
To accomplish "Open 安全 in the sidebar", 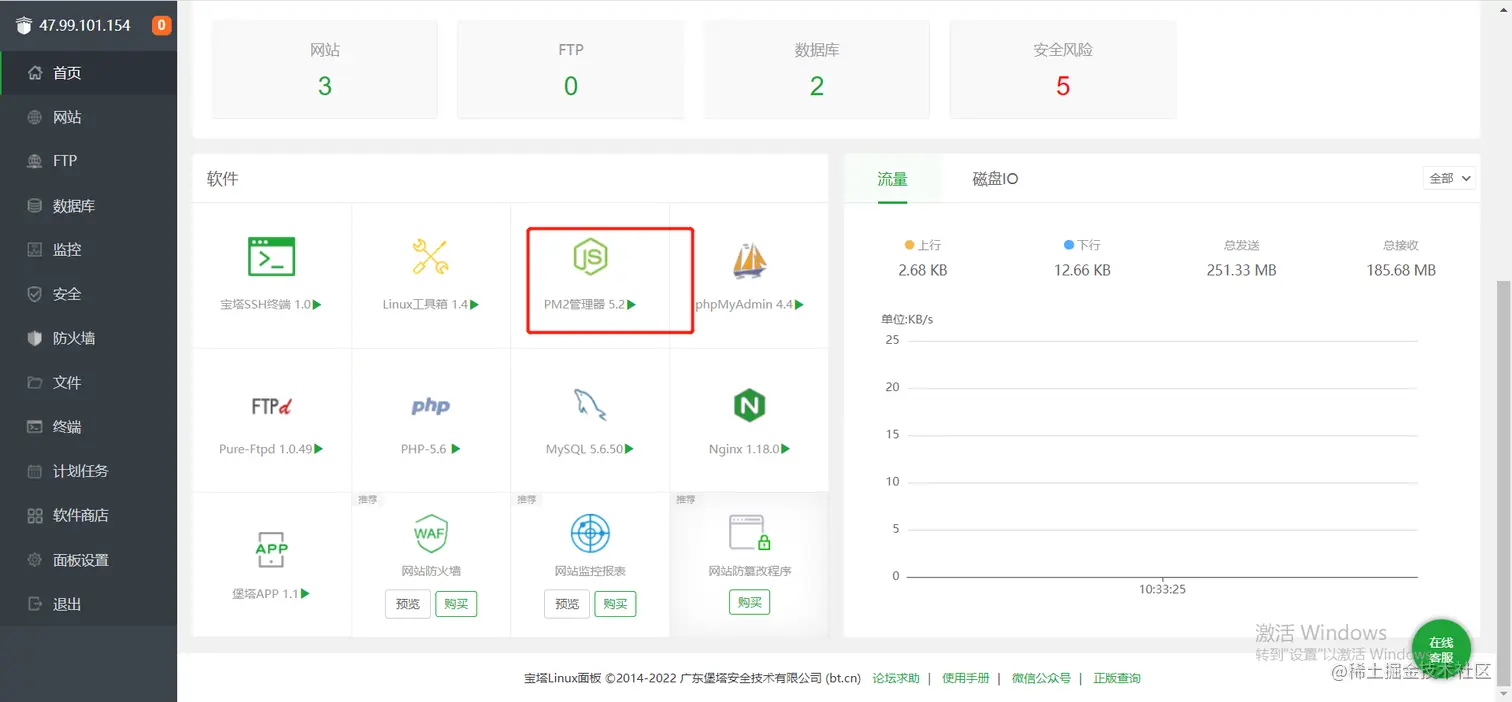I will (89, 294).
